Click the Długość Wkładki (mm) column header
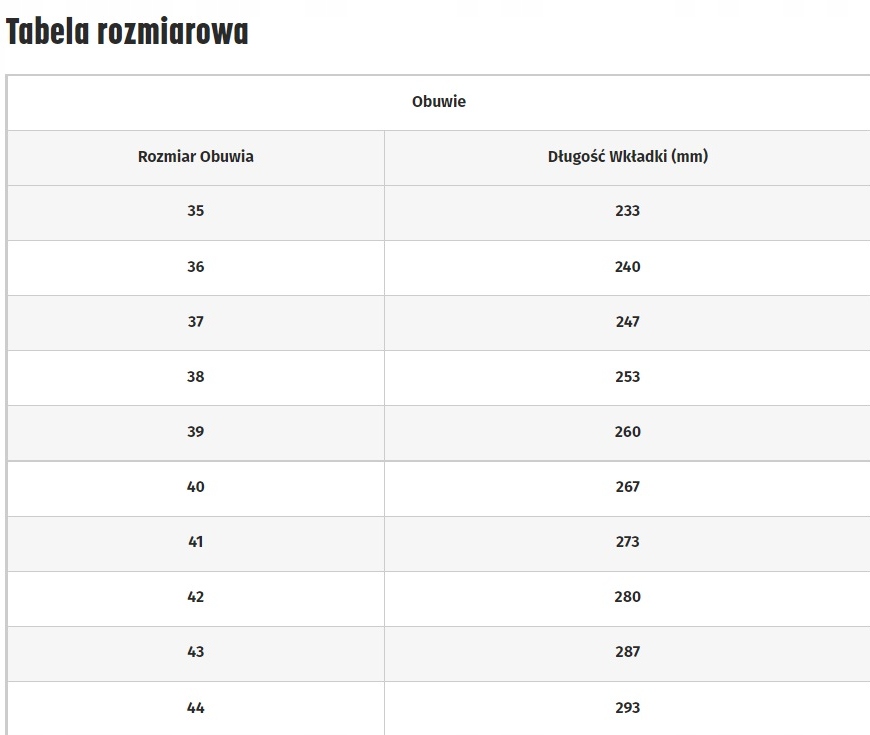Viewport: 870px width, 735px height. click(x=627, y=157)
